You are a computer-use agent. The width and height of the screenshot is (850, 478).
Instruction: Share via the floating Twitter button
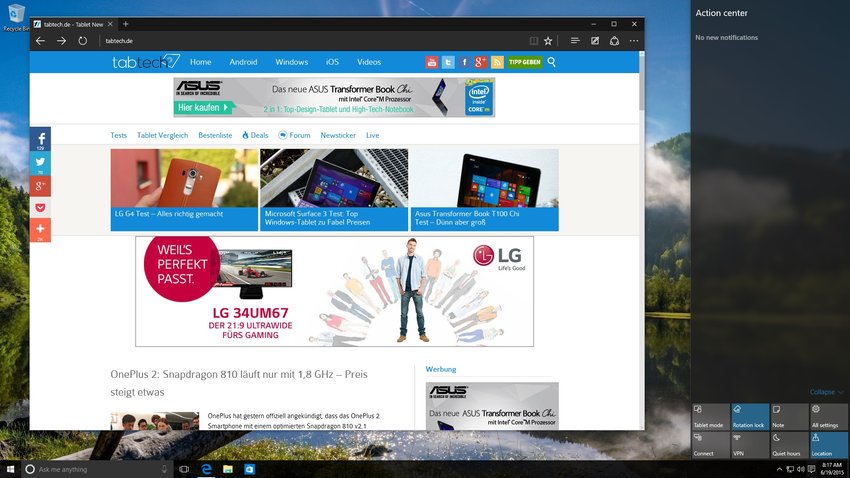pos(40,163)
